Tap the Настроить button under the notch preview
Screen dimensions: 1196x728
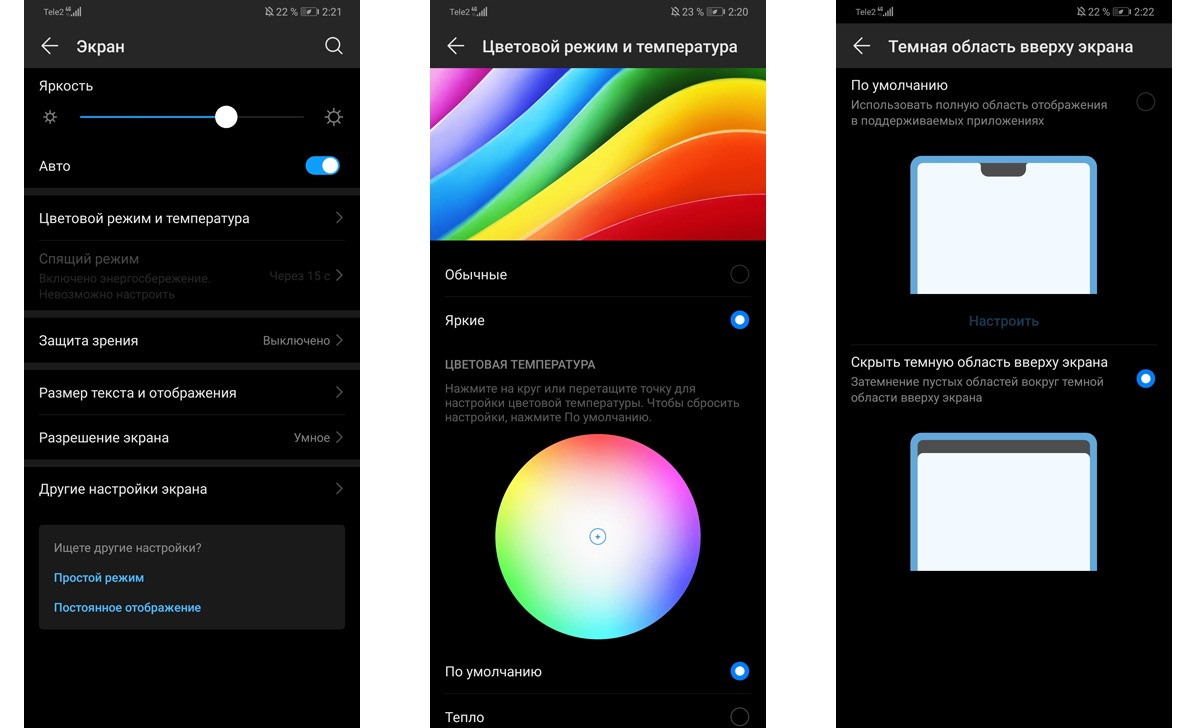click(1004, 321)
